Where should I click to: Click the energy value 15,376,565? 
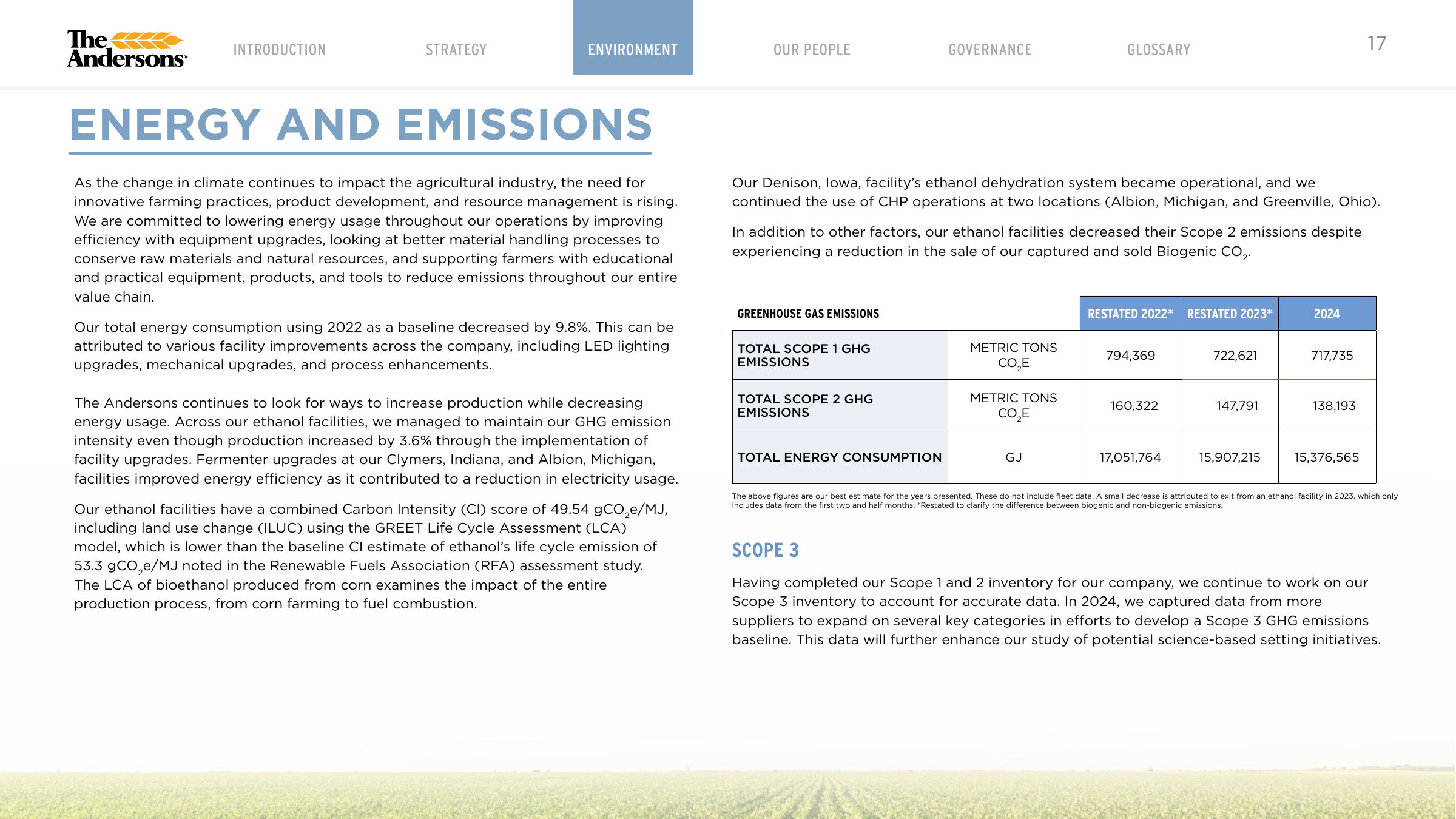[x=1327, y=457]
